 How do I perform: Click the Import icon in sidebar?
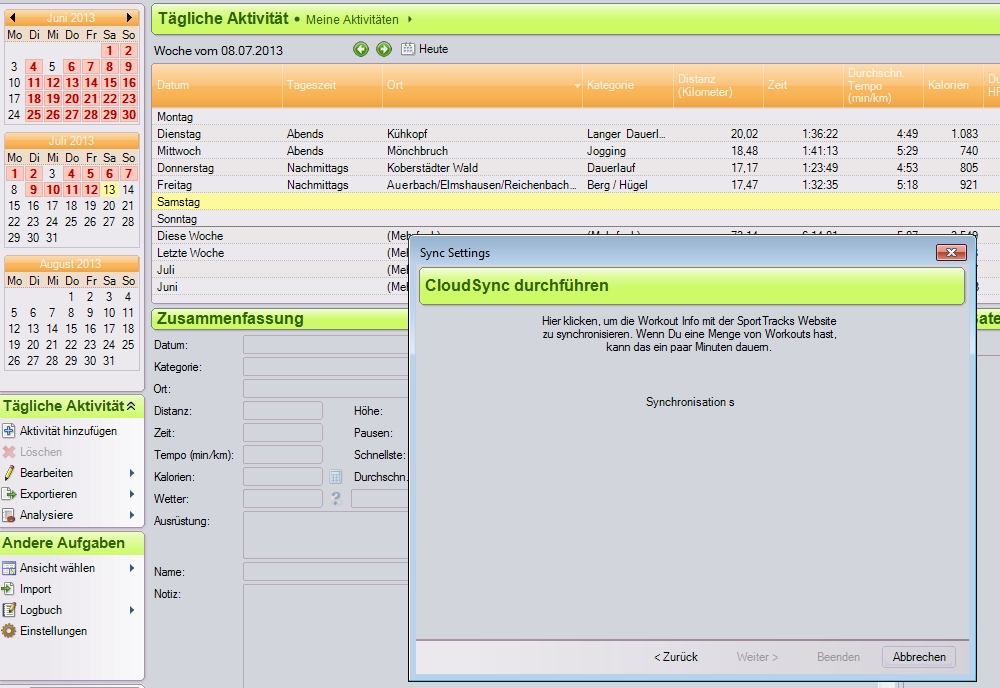[x=9, y=589]
